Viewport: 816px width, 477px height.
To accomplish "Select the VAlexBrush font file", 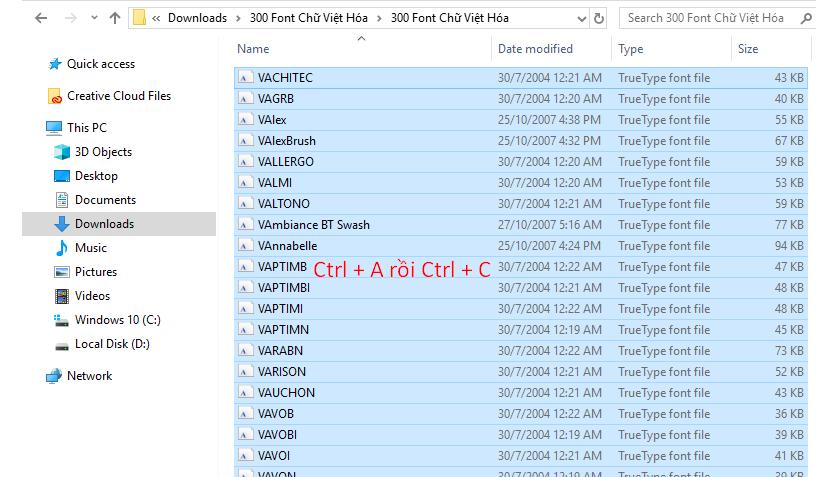I will pyautogui.click(x=520, y=140).
